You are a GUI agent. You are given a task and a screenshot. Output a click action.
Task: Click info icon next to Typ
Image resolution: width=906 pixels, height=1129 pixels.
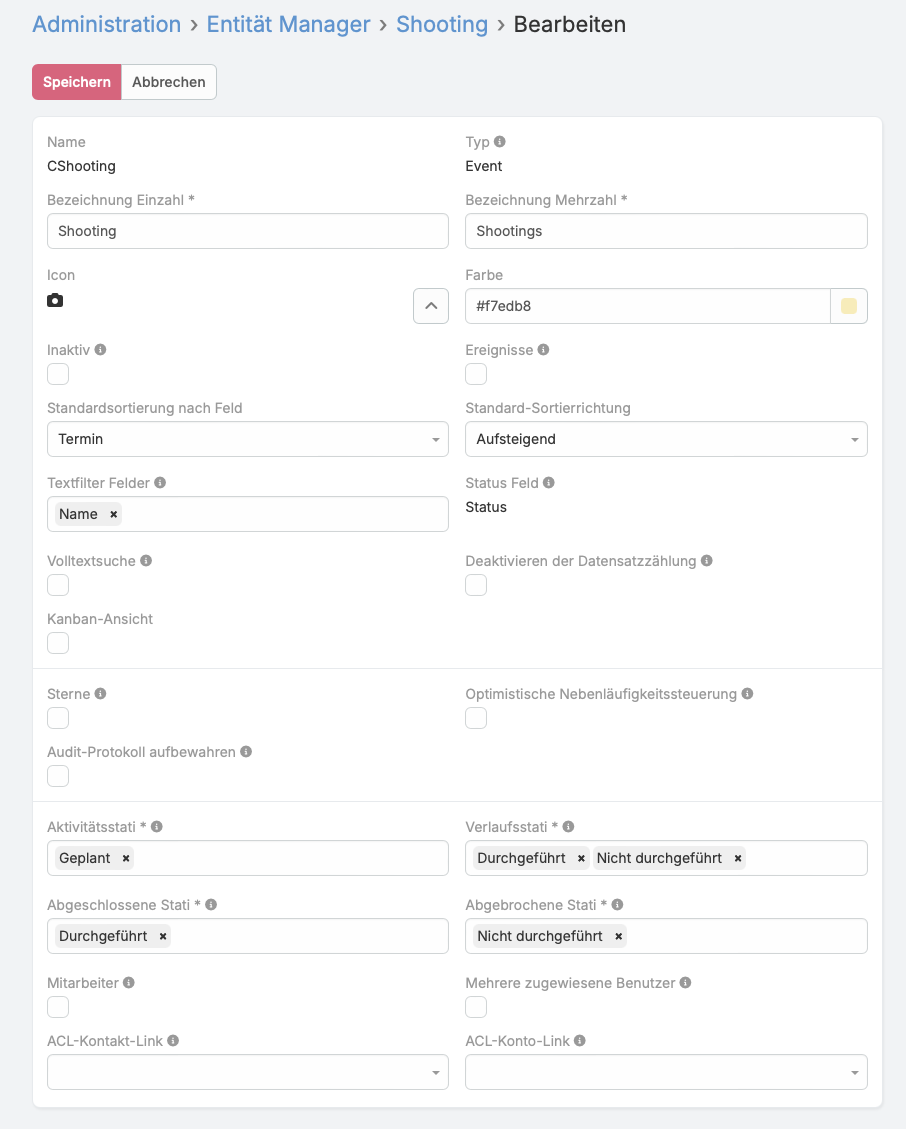(500, 142)
